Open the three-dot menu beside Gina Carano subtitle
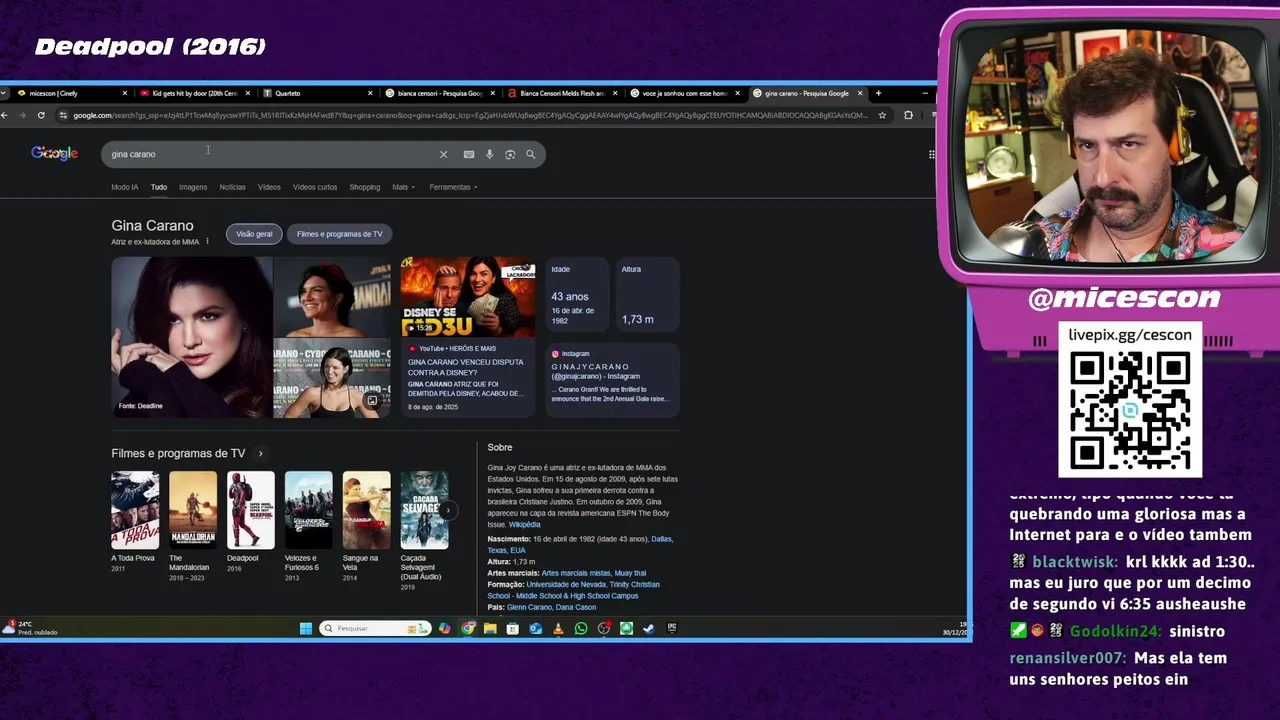The image size is (1280, 720). pyautogui.click(x=207, y=241)
